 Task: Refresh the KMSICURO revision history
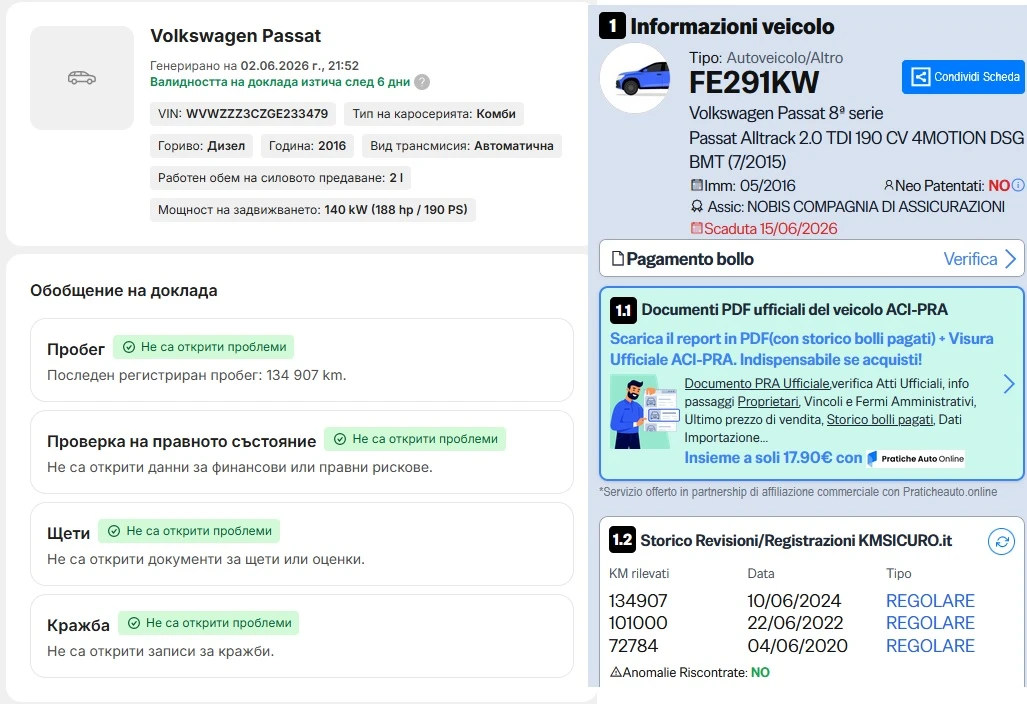pyautogui.click(x=1001, y=542)
